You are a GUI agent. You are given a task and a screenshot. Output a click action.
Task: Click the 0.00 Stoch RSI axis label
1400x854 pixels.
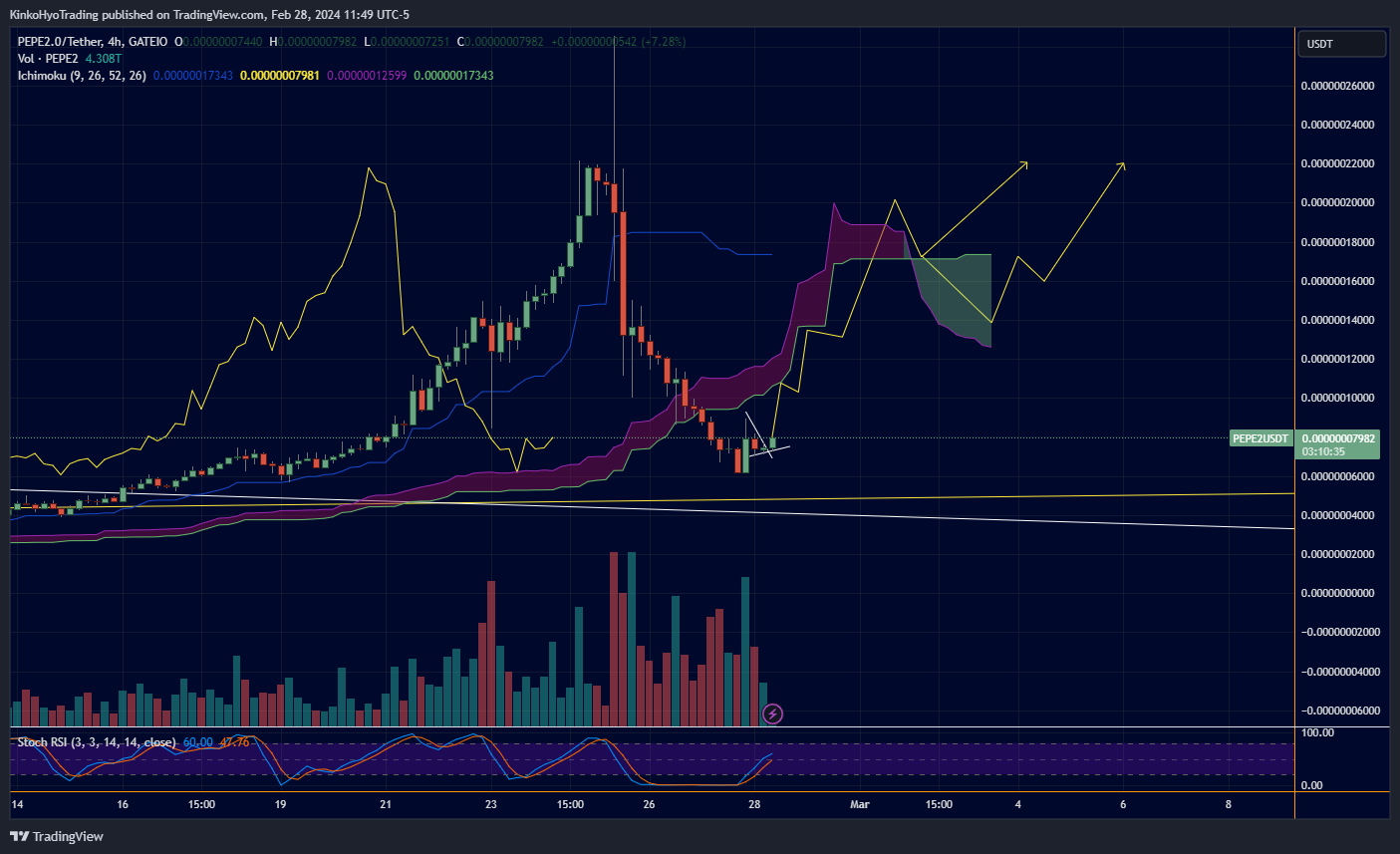1312,785
